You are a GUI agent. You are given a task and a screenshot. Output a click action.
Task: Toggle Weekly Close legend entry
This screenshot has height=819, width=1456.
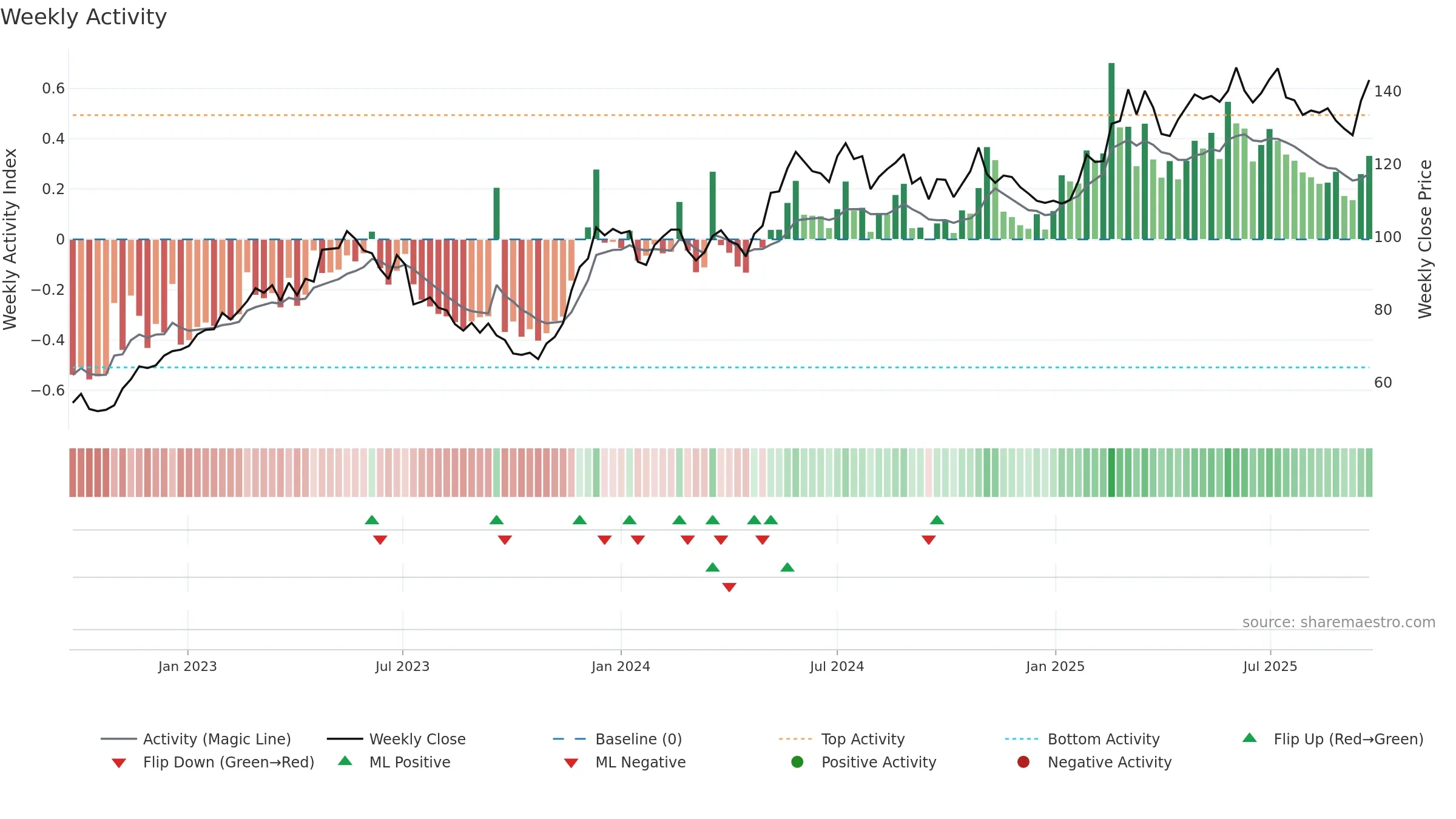click(x=396, y=739)
